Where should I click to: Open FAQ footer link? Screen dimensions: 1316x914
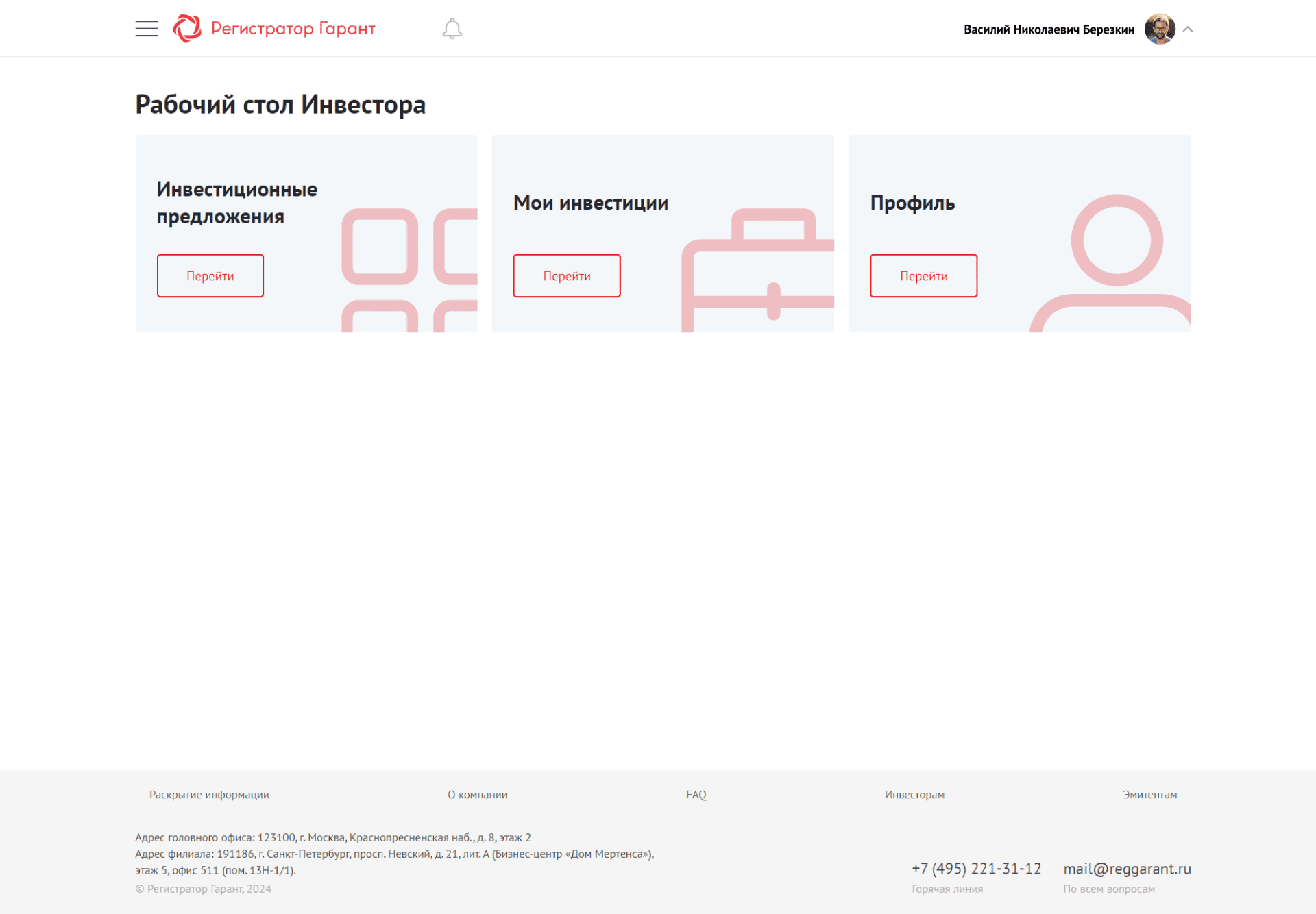tap(696, 795)
